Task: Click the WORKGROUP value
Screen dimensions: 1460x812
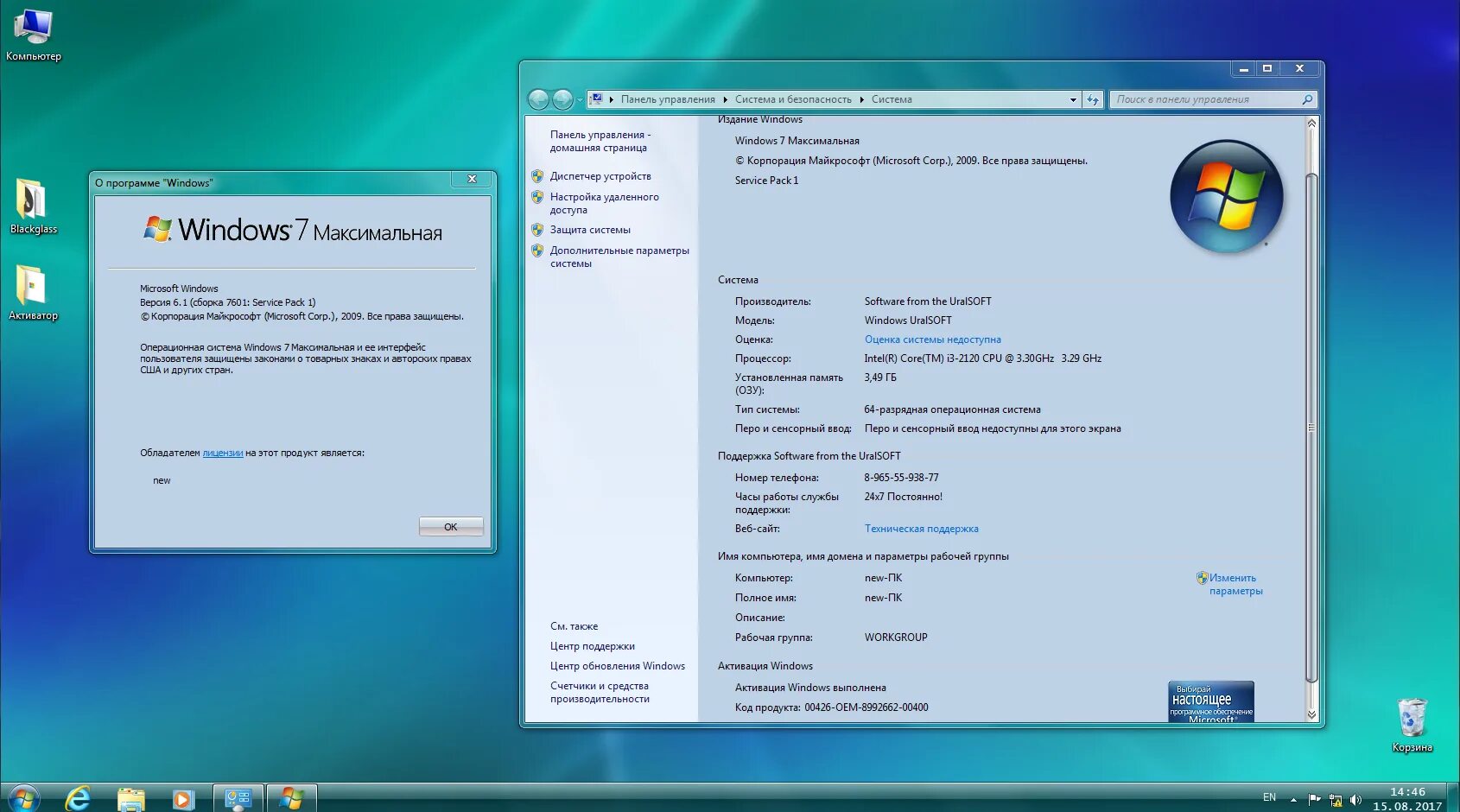Action: (896, 638)
